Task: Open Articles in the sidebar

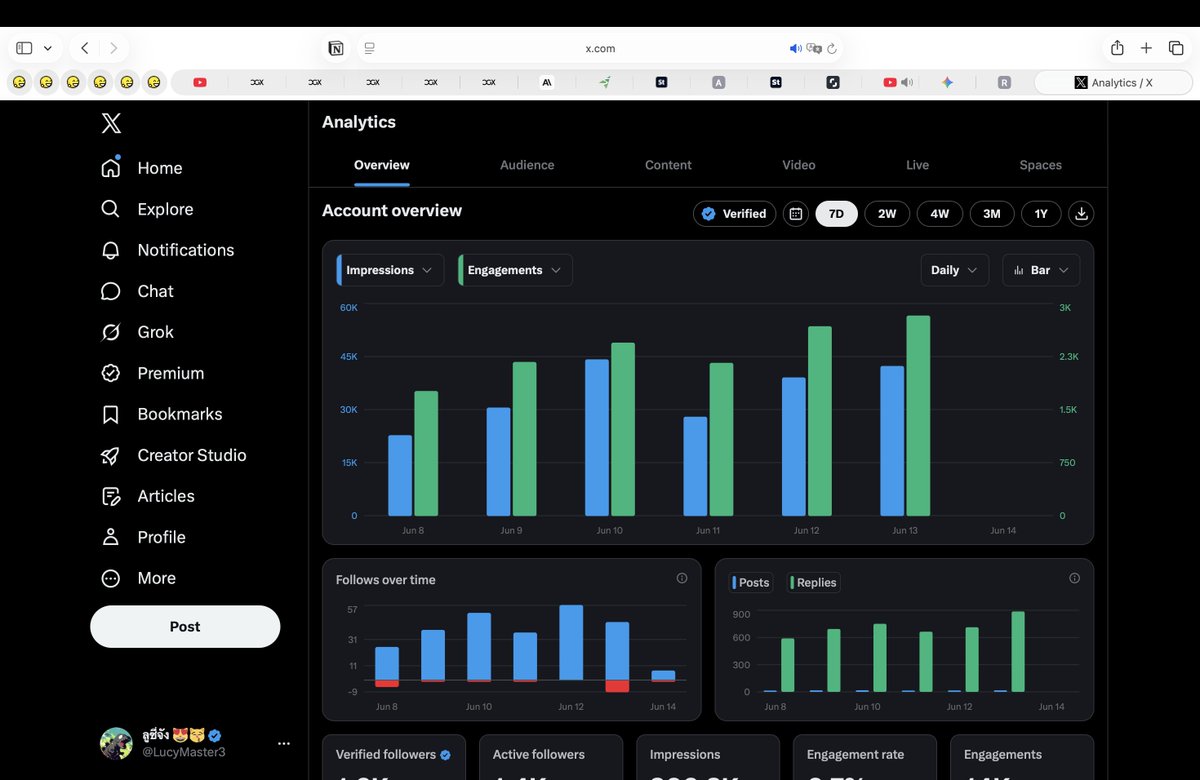Action: pos(148,496)
